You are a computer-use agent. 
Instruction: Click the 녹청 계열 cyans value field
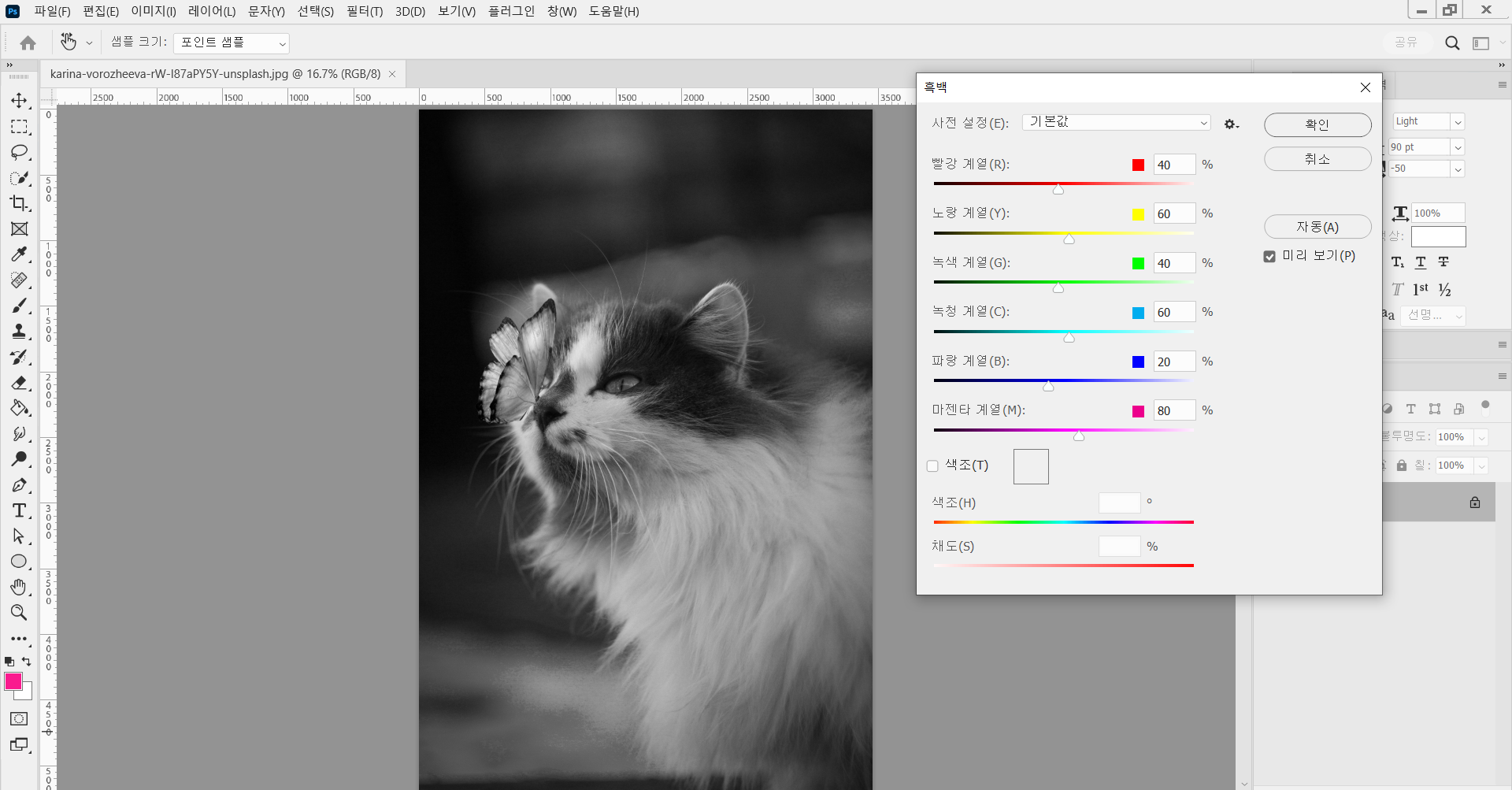coord(1174,313)
